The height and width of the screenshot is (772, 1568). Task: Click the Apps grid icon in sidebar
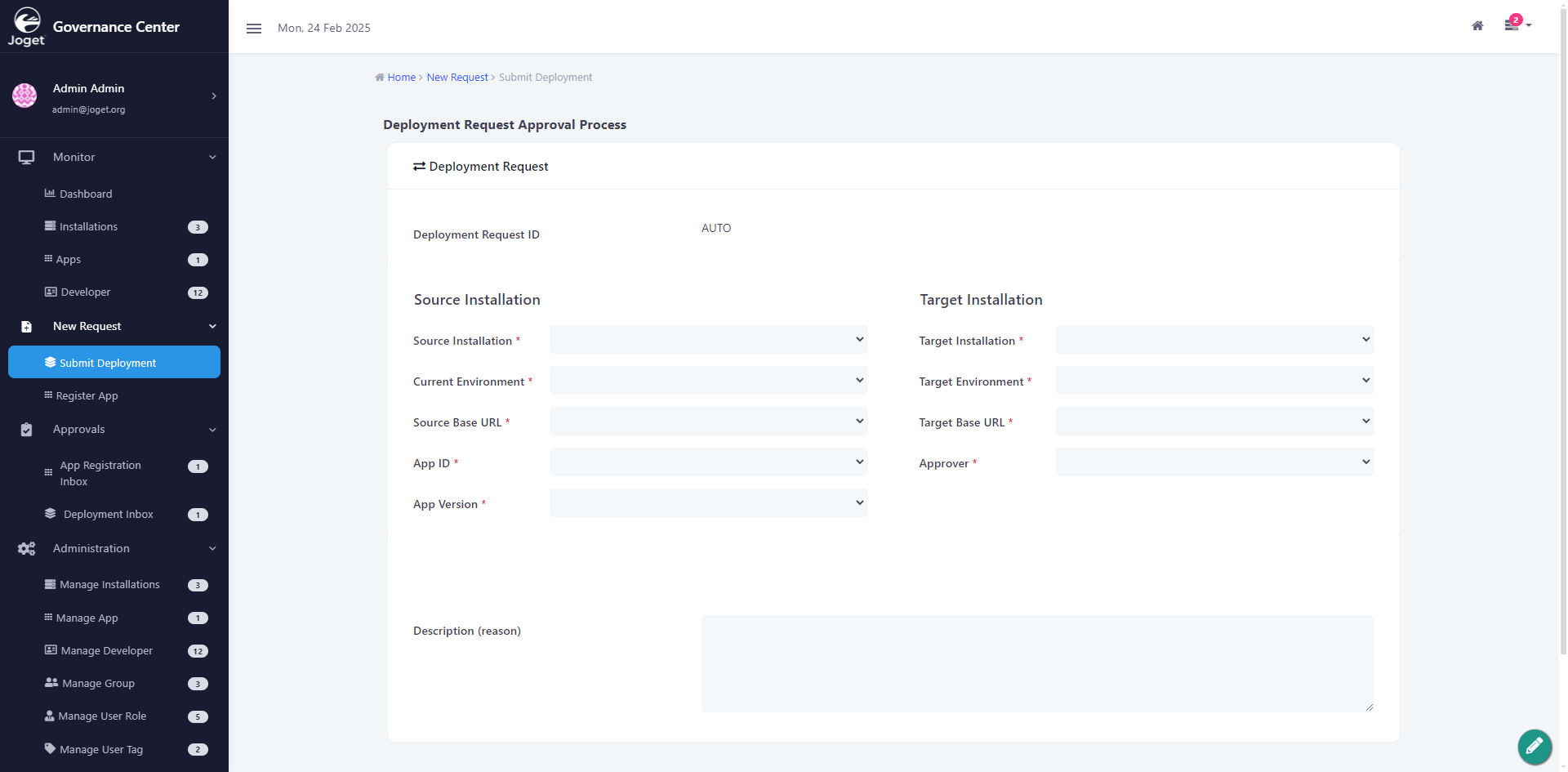tap(47, 259)
